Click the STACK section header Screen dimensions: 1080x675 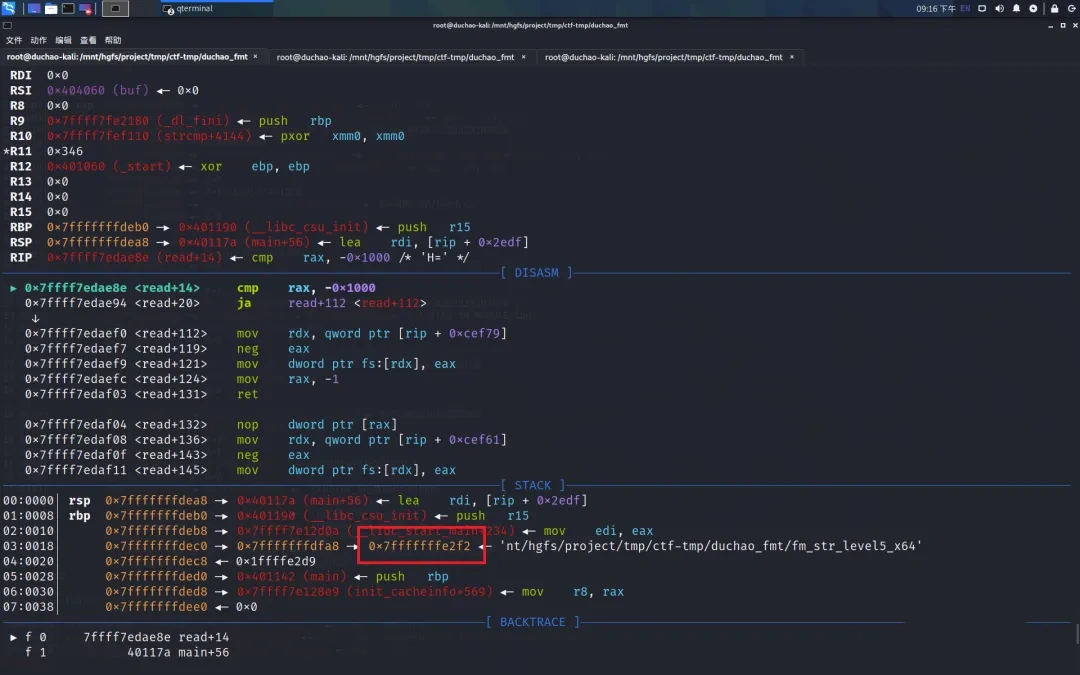coord(532,485)
